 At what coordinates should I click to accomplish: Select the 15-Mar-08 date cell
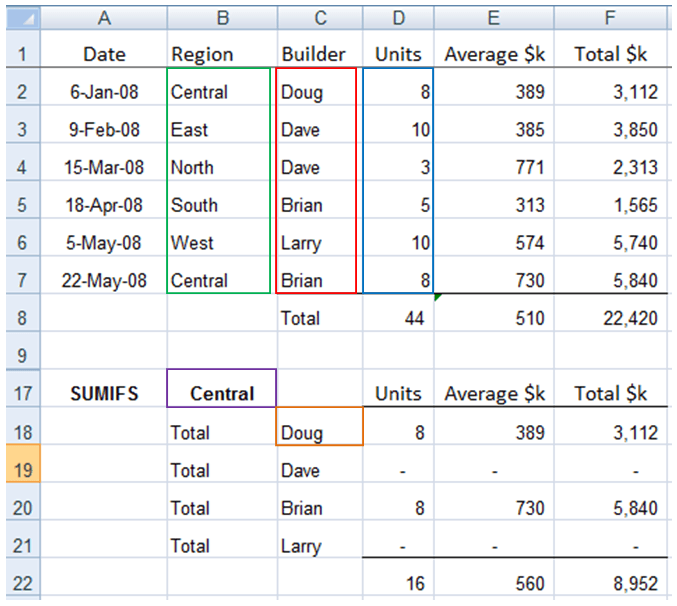point(104,162)
